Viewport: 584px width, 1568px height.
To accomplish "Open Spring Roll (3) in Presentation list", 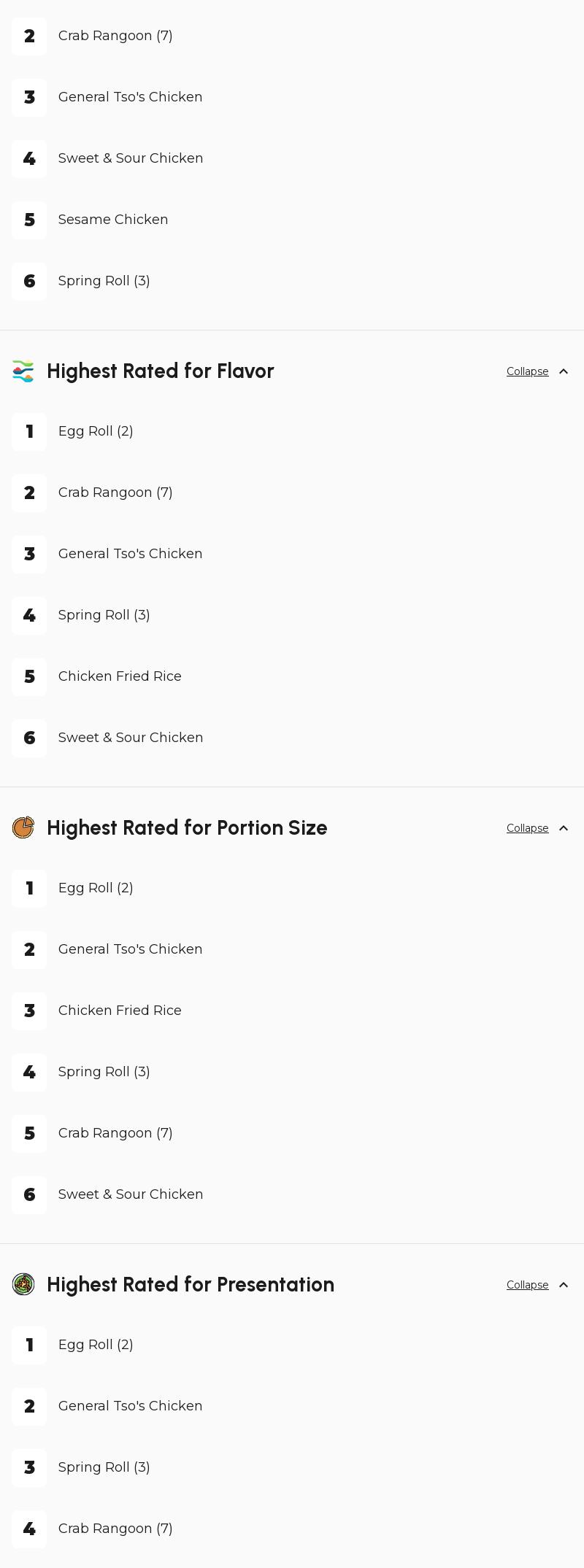I will (104, 1467).
